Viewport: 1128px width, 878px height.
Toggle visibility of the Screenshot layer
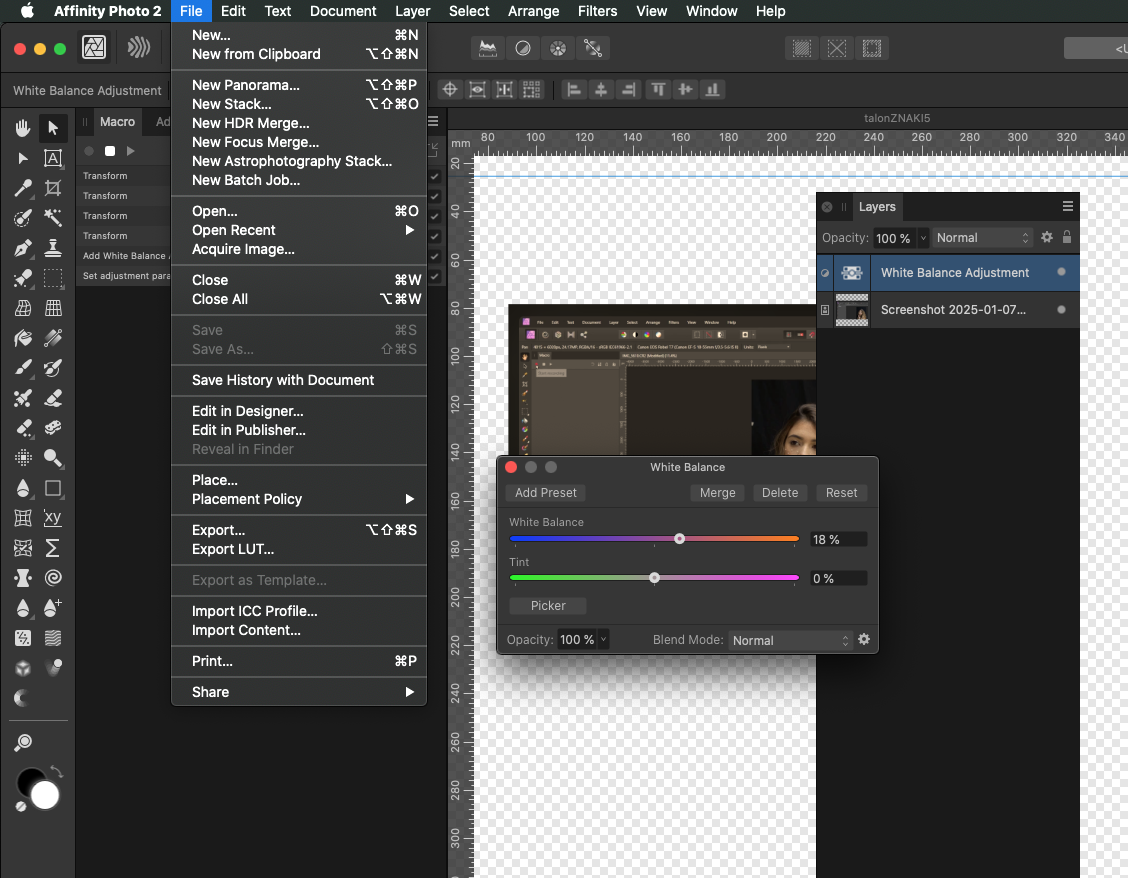[x=1061, y=309]
